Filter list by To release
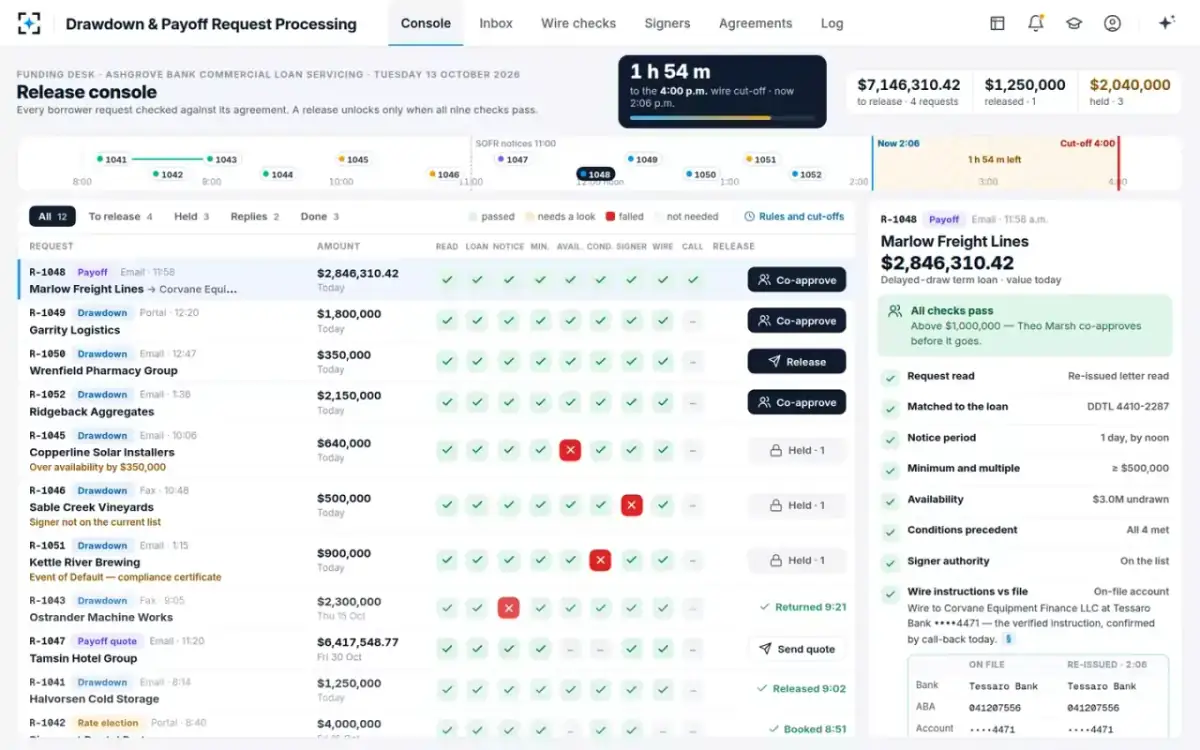This screenshot has height=750, width=1200. coord(120,216)
